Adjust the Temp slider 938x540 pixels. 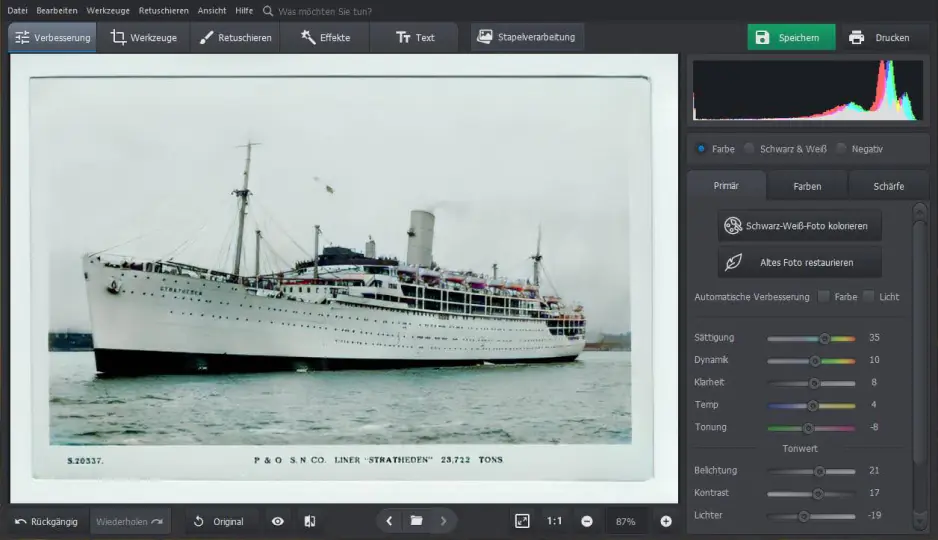click(x=811, y=405)
